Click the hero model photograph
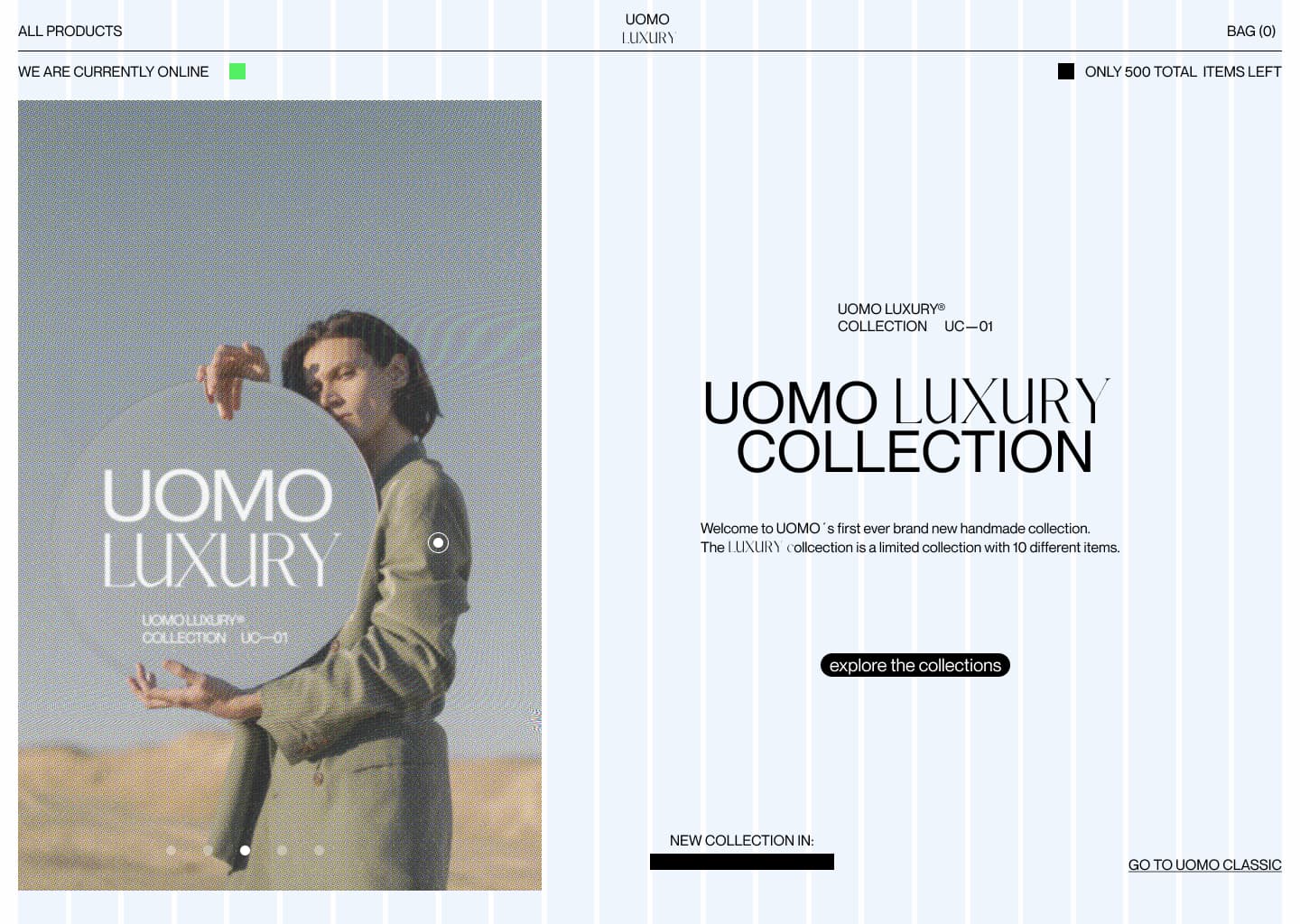 (x=280, y=495)
